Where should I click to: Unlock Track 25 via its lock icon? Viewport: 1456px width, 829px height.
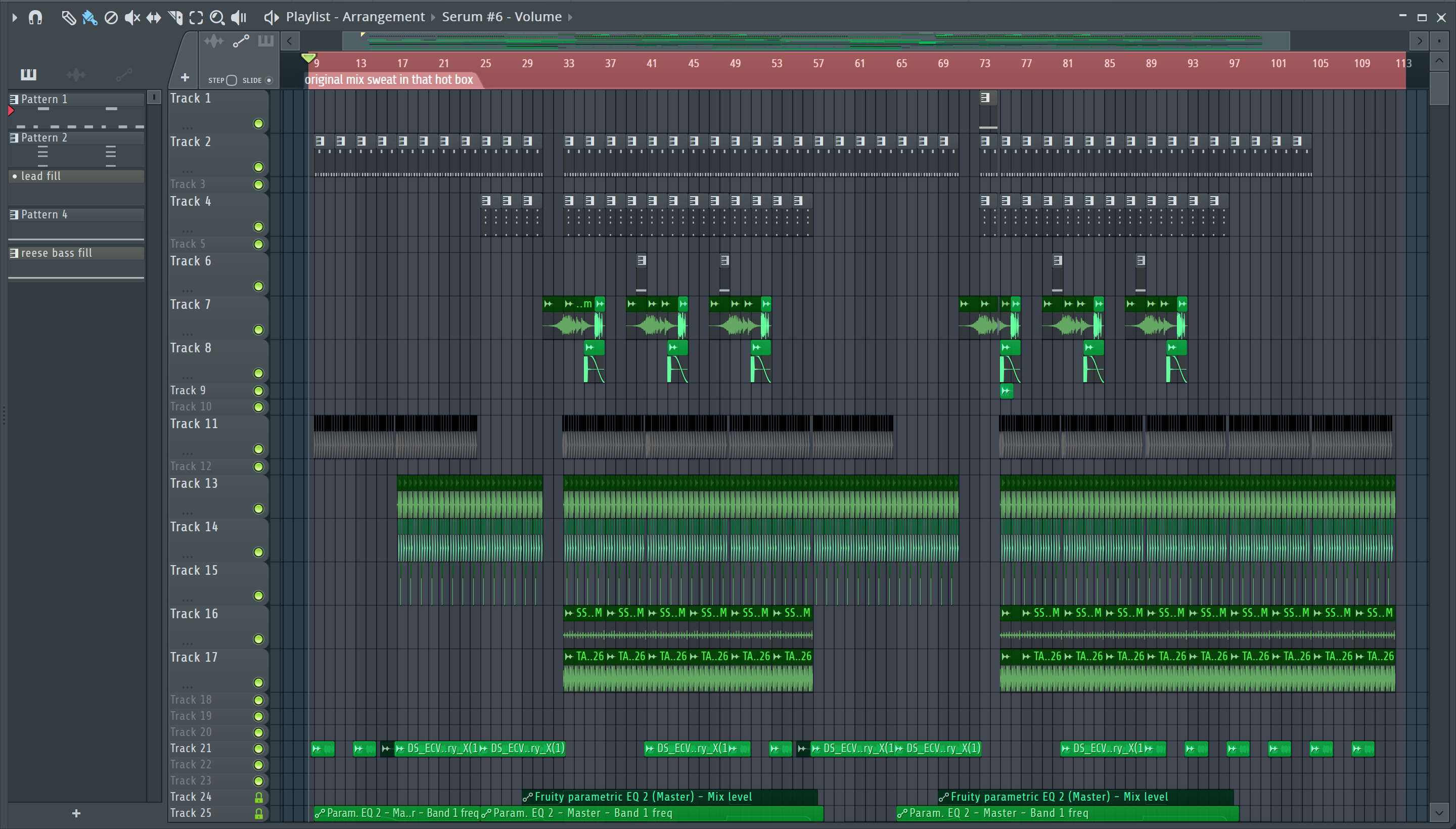pos(258,814)
